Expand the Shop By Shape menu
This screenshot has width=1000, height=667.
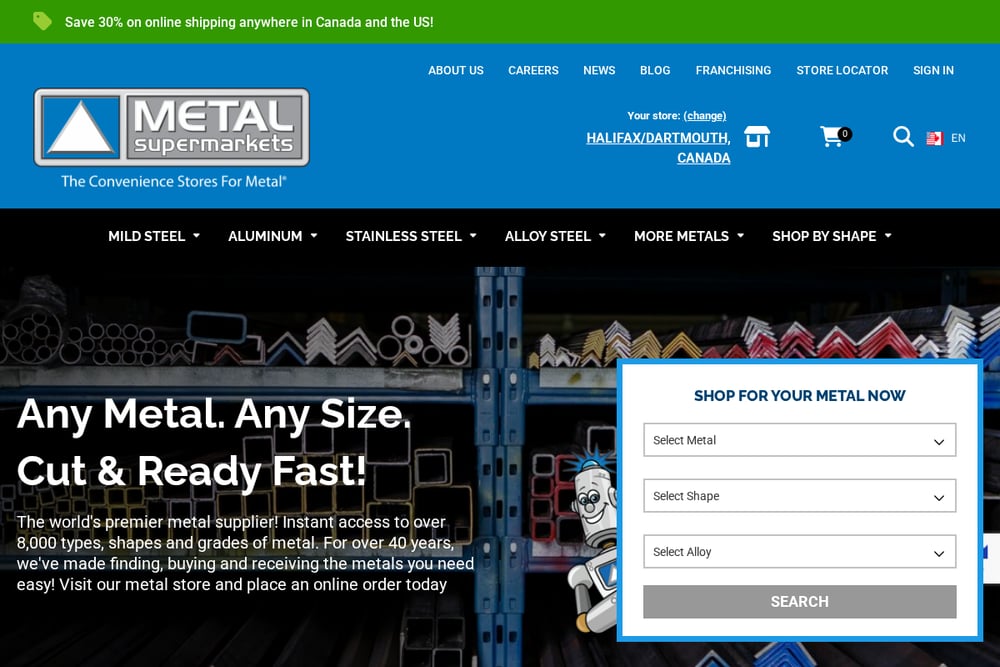pyautogui.click(x=832, y=236)
